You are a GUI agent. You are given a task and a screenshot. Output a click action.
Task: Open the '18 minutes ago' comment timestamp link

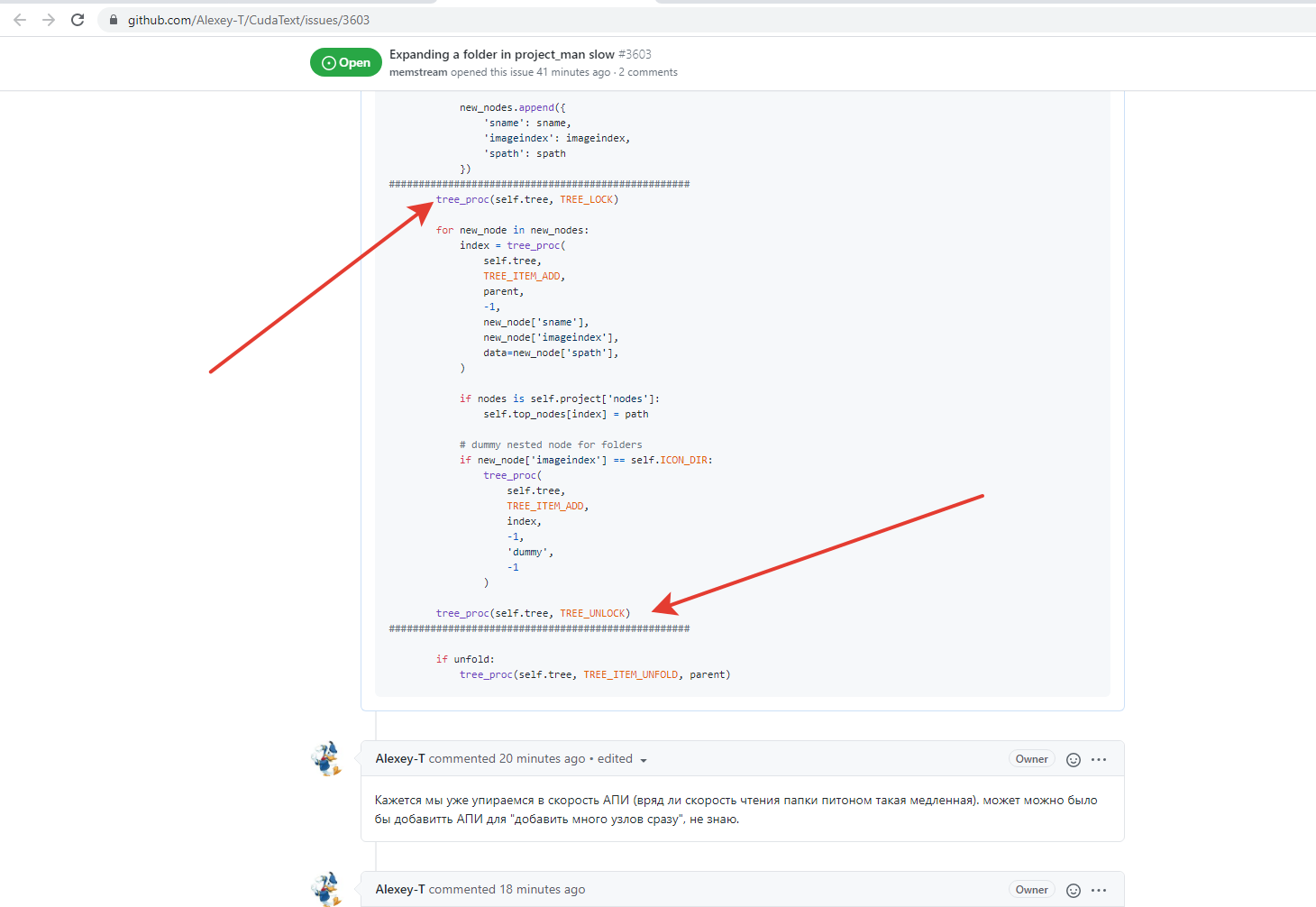[x=543, y=889]
